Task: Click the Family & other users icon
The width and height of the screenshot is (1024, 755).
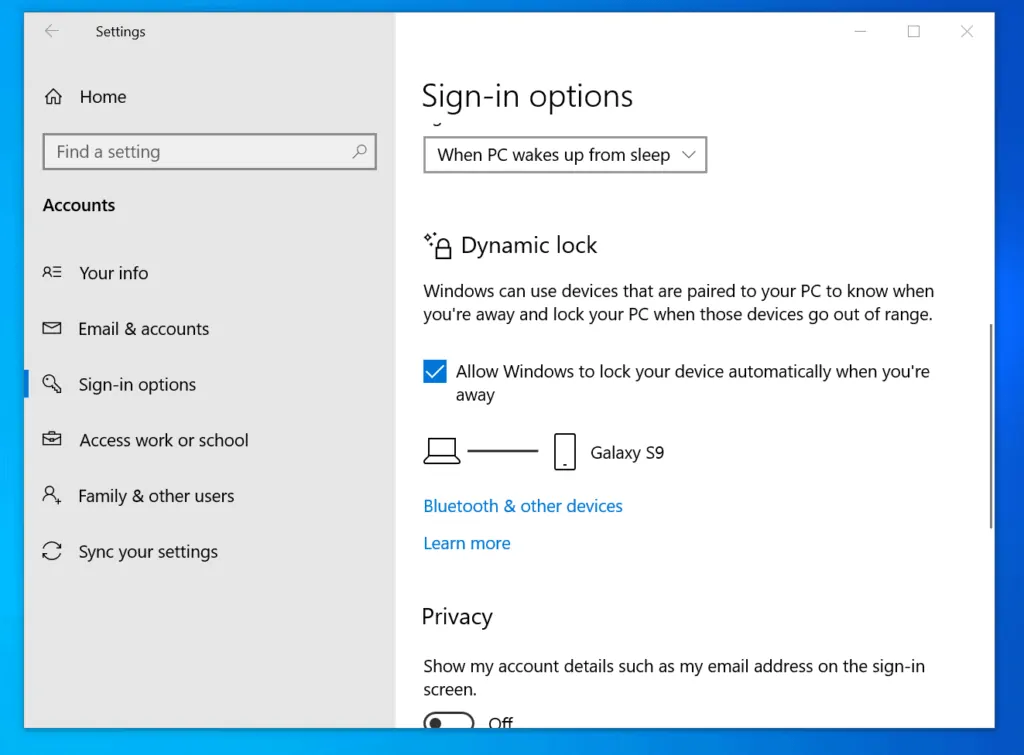Action: click(52, 495)
